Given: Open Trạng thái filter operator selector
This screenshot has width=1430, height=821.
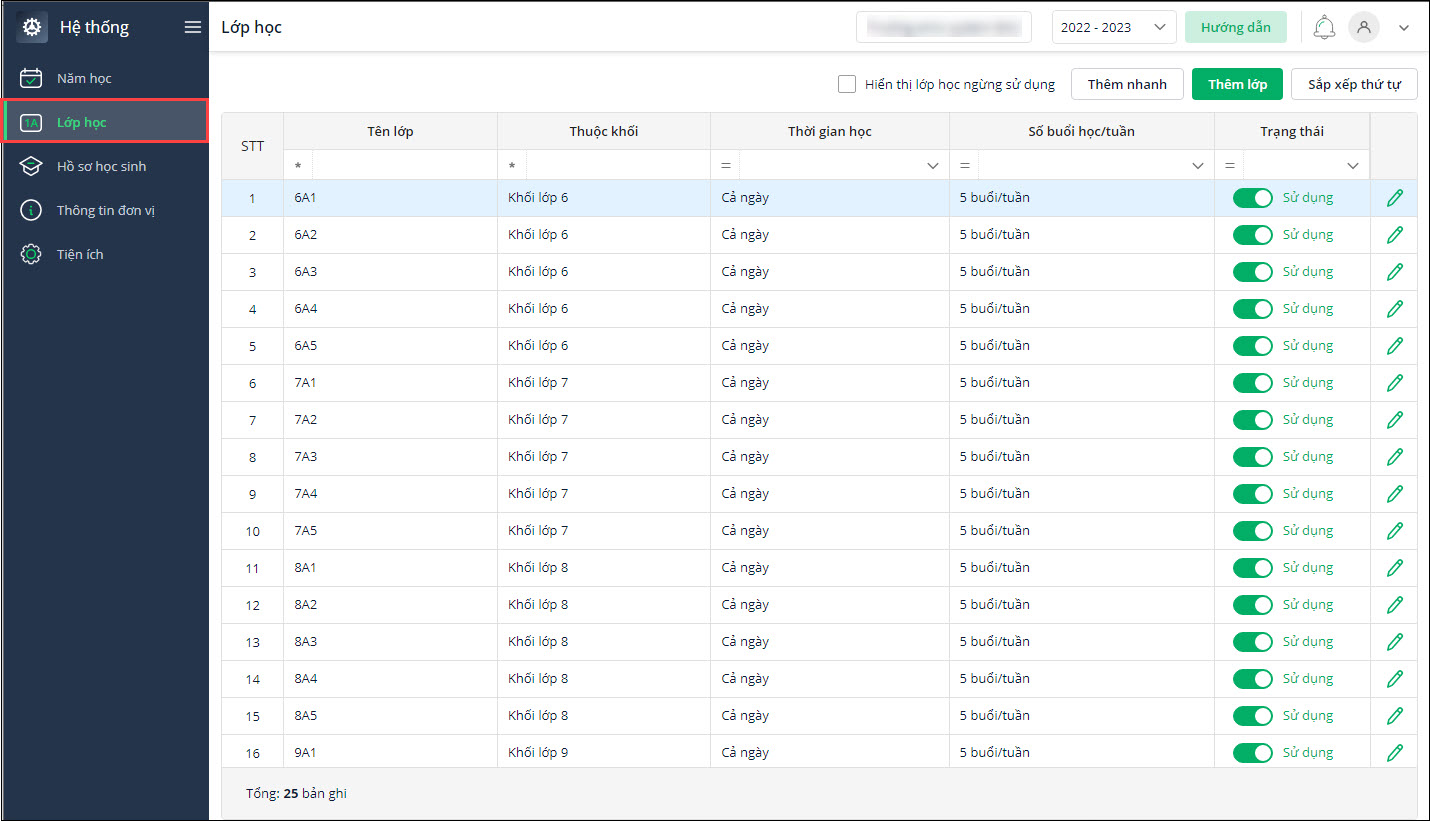Looking at the screenshot, I should (1230, 165).
